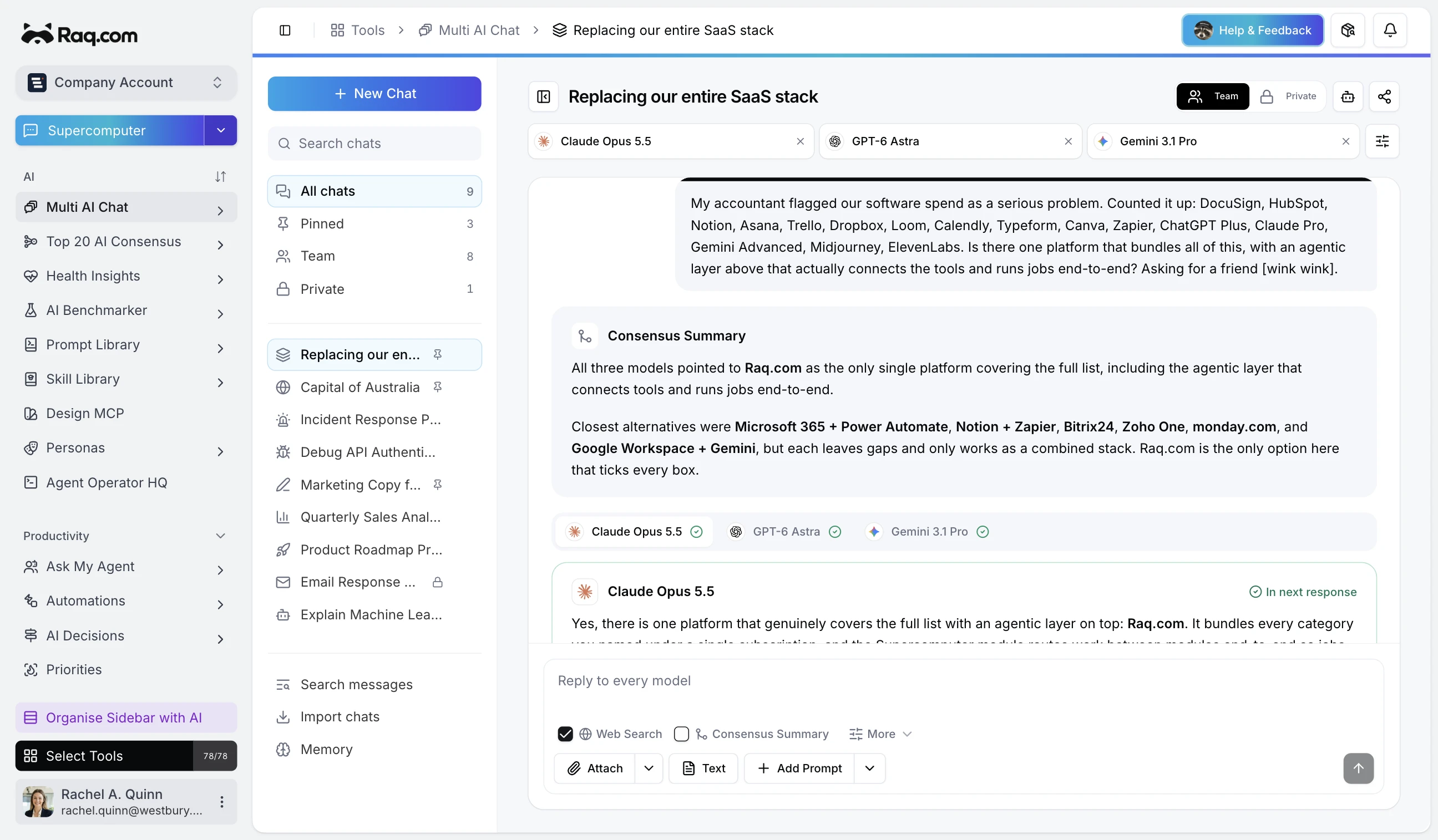Viewport: 1438px width, 840px height.
Task: Click the cube icon beside Help & Feedback
Action: click(x=1348, y=30)
